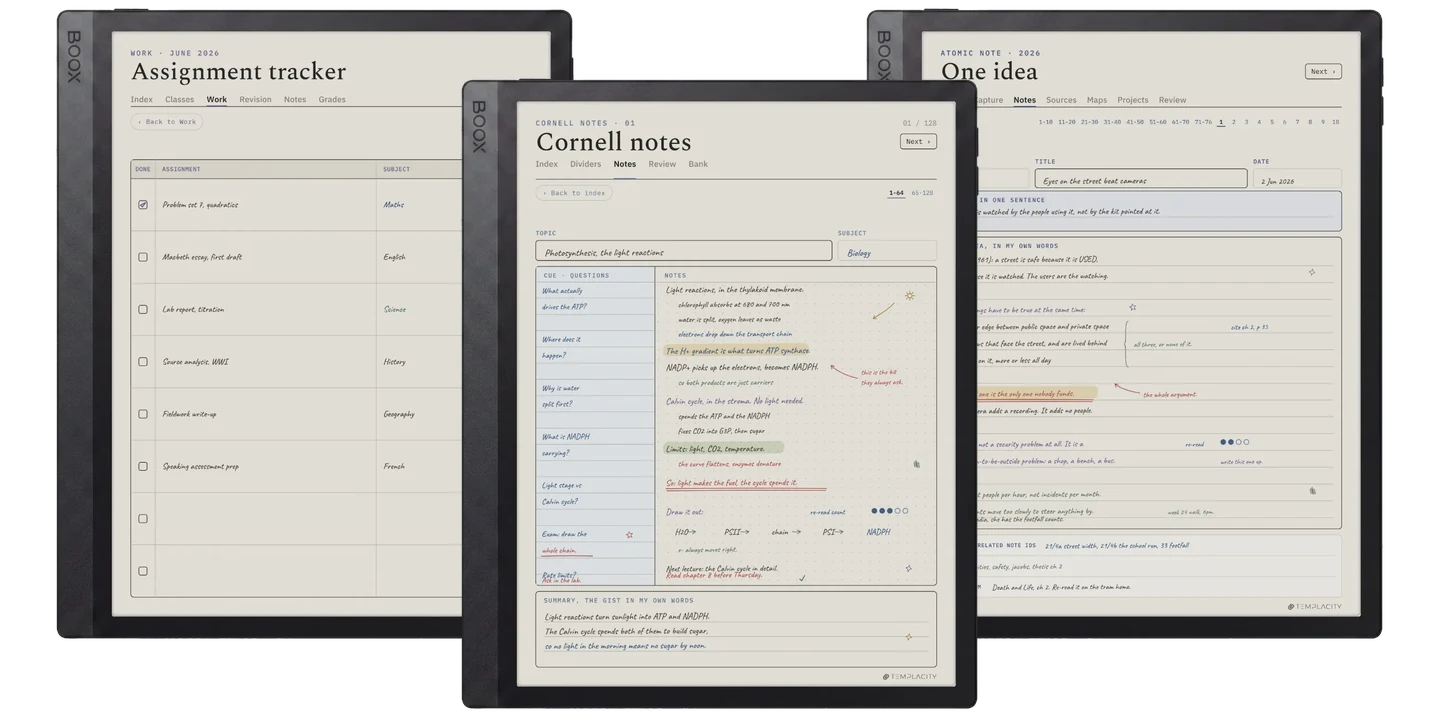Viewport: 1440px width, 718px height.
Task: Go to note page 10 in One idea
Action: click(1335, 122)
